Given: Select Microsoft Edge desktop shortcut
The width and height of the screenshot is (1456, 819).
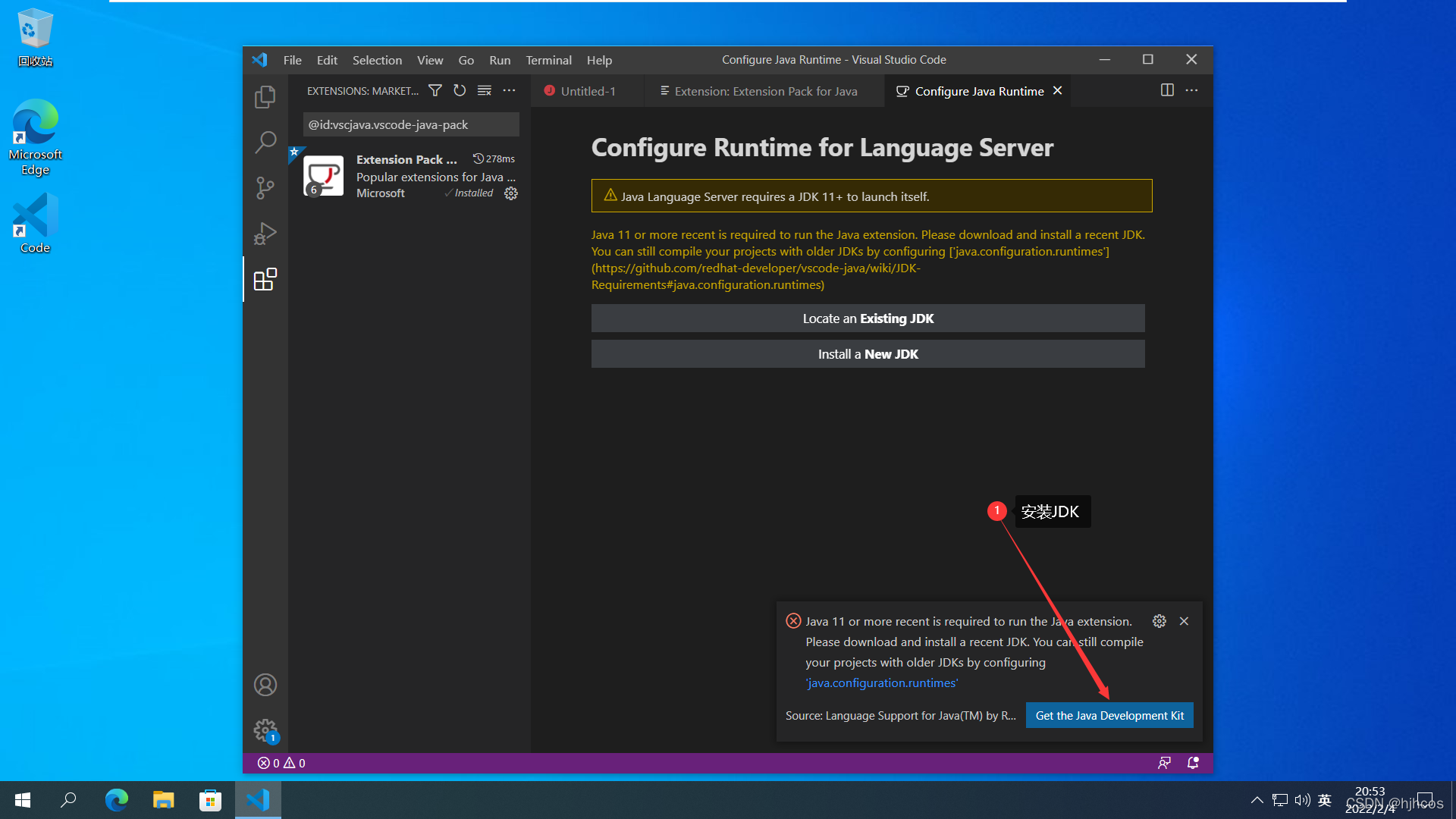Looking at the screenshot, I should [x=35, y=137].
